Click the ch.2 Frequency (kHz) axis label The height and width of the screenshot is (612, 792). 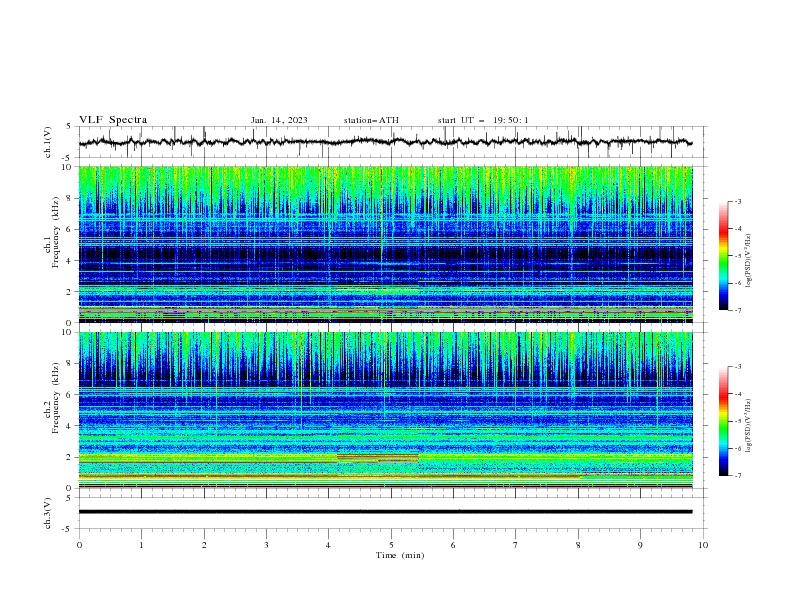point(51,398)
